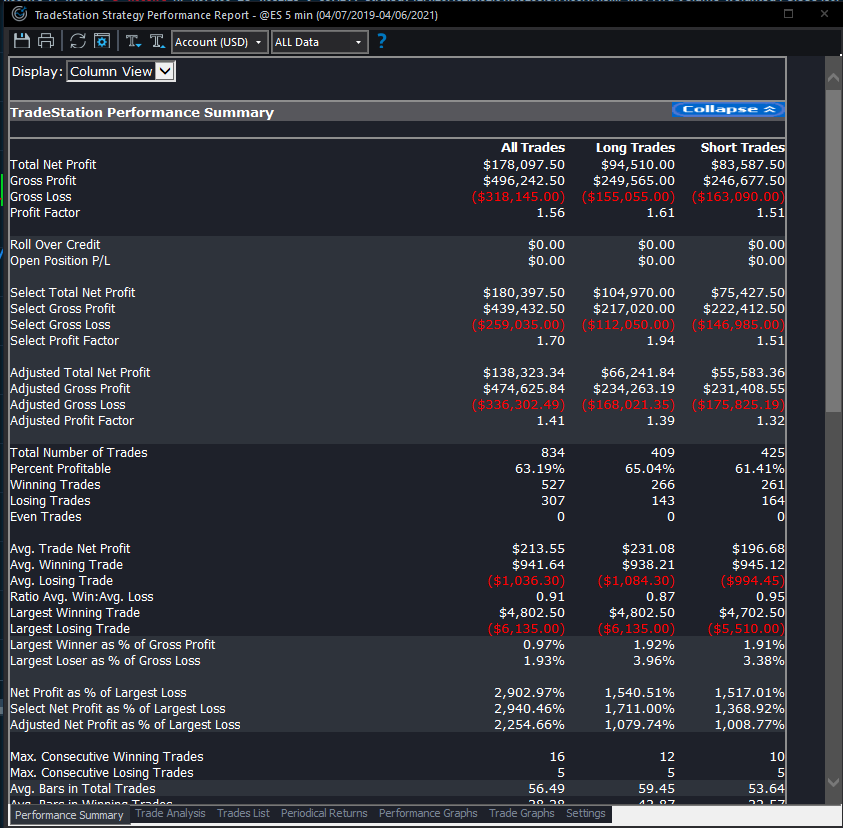The width and height of the screenshot is (843, 828).
Task: Increase font size using the text icon
Action: click(158, 41)
